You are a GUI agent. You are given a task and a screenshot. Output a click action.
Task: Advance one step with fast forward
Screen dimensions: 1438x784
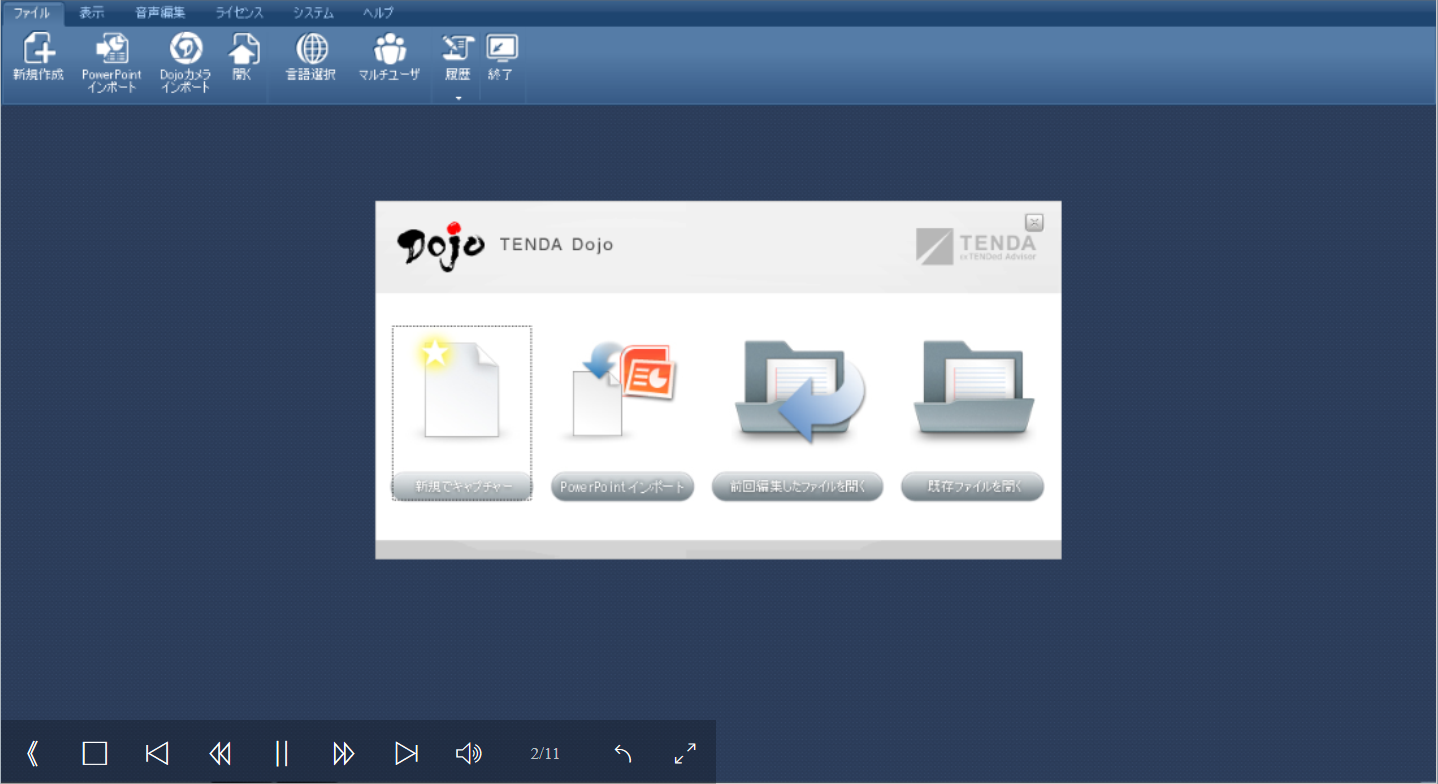click(x=344, y=753)
